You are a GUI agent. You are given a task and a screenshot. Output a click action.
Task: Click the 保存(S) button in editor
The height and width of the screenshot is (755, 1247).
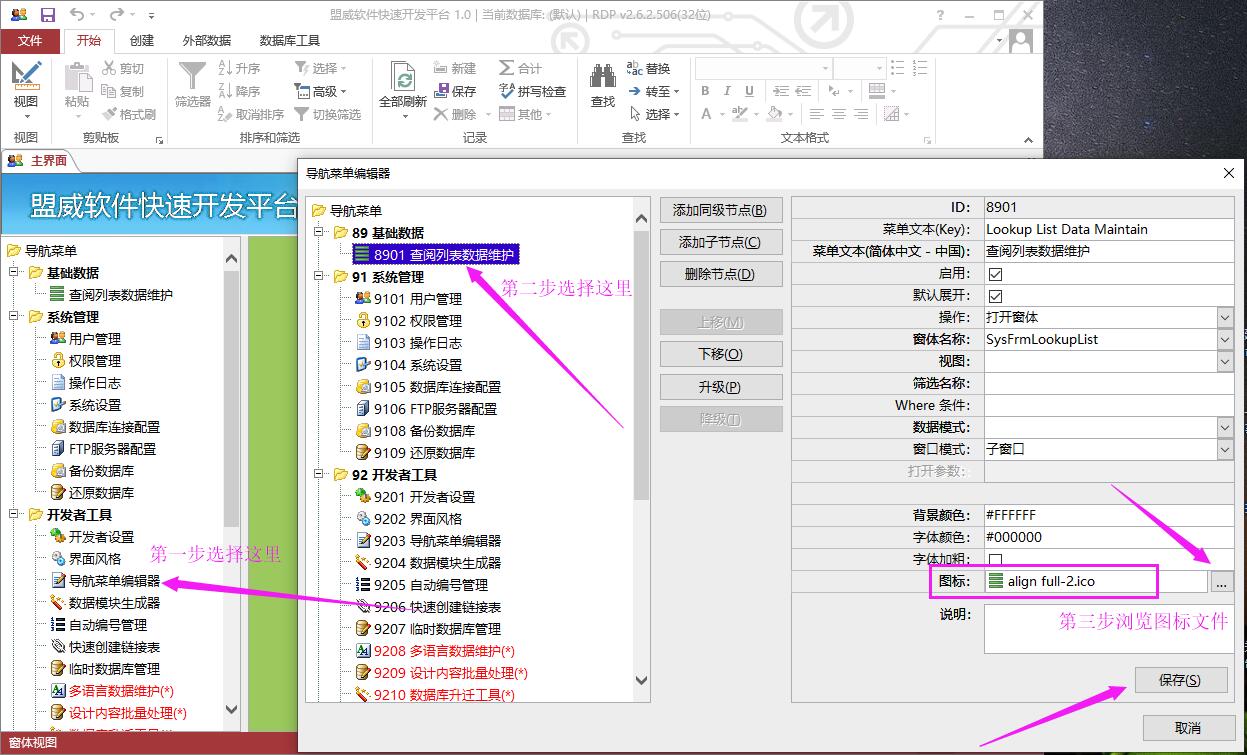tap(1179, 680)
